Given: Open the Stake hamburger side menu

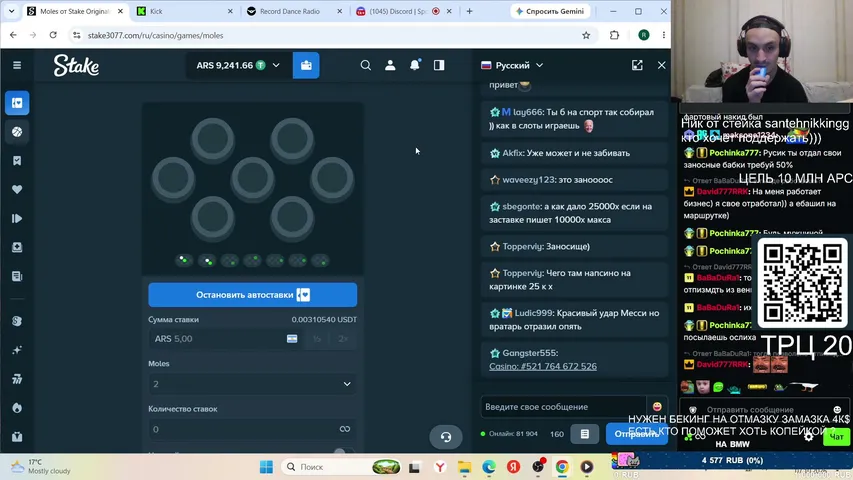Looking at the screenshot, I should coord(17,65).
